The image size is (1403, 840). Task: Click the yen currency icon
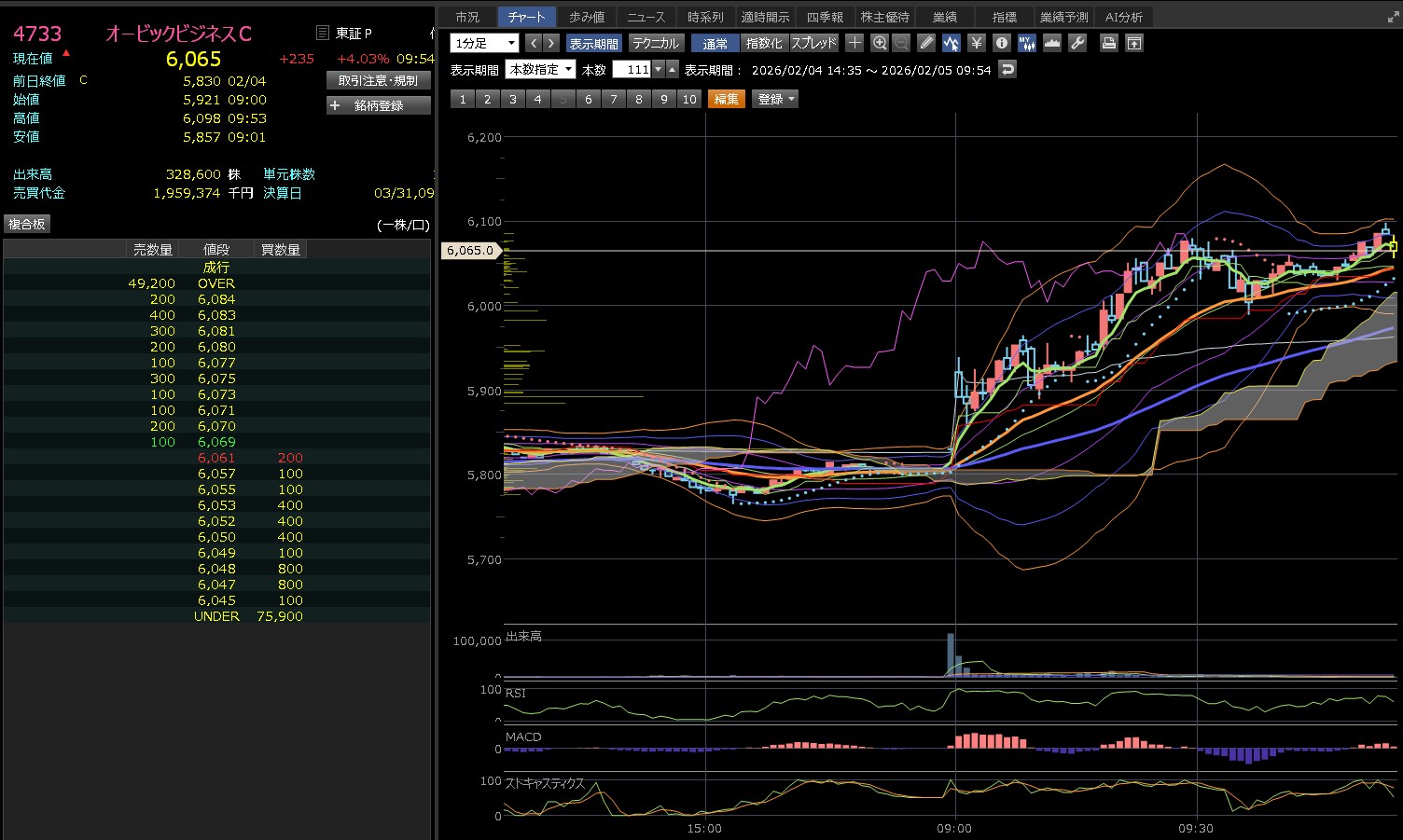pyautogui.click(x=976, y=43)
